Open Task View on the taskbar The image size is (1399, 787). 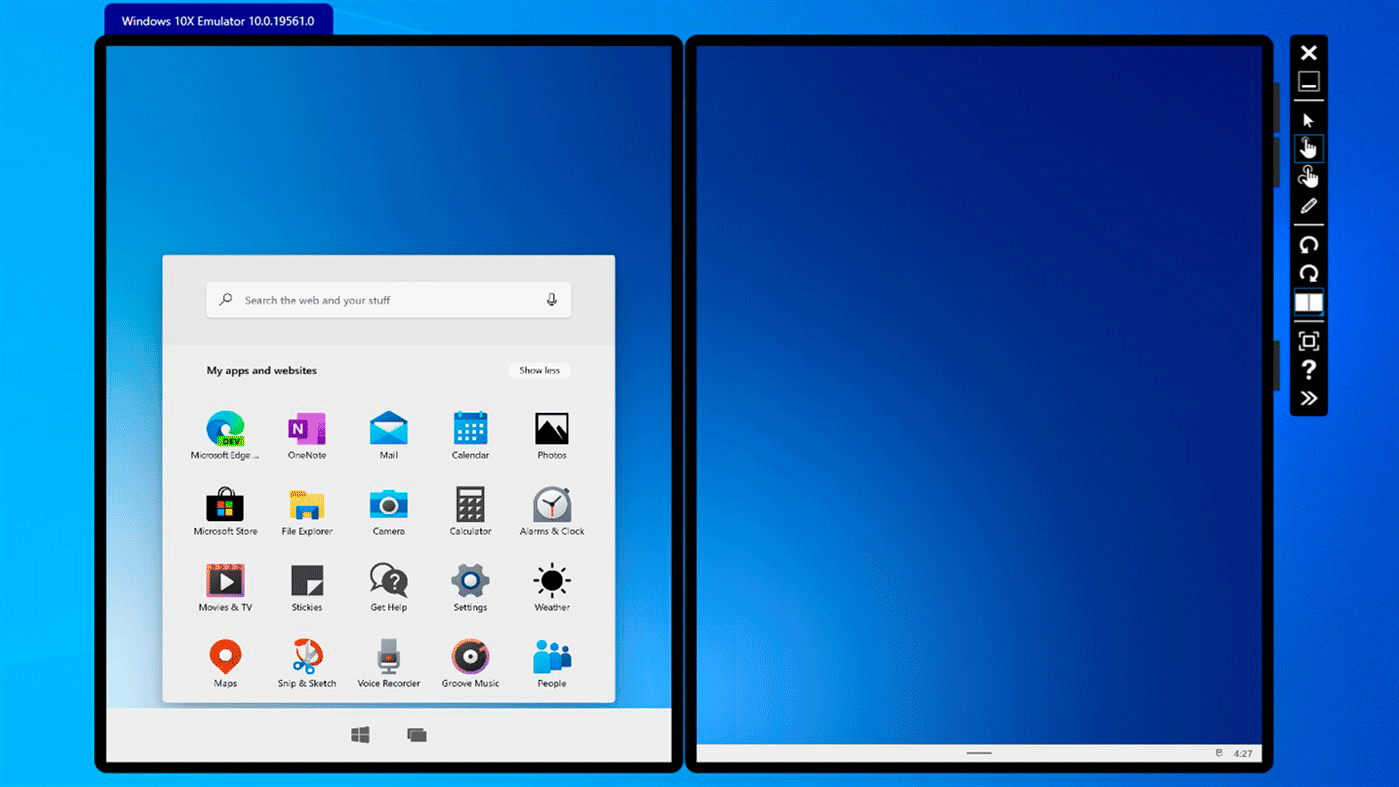click(x=417, y=735)
